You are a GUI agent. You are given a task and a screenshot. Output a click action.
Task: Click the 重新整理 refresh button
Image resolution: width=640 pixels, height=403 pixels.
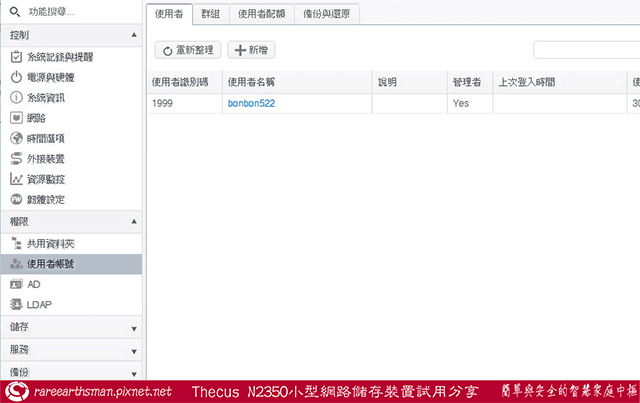click(x=188, y=50)
